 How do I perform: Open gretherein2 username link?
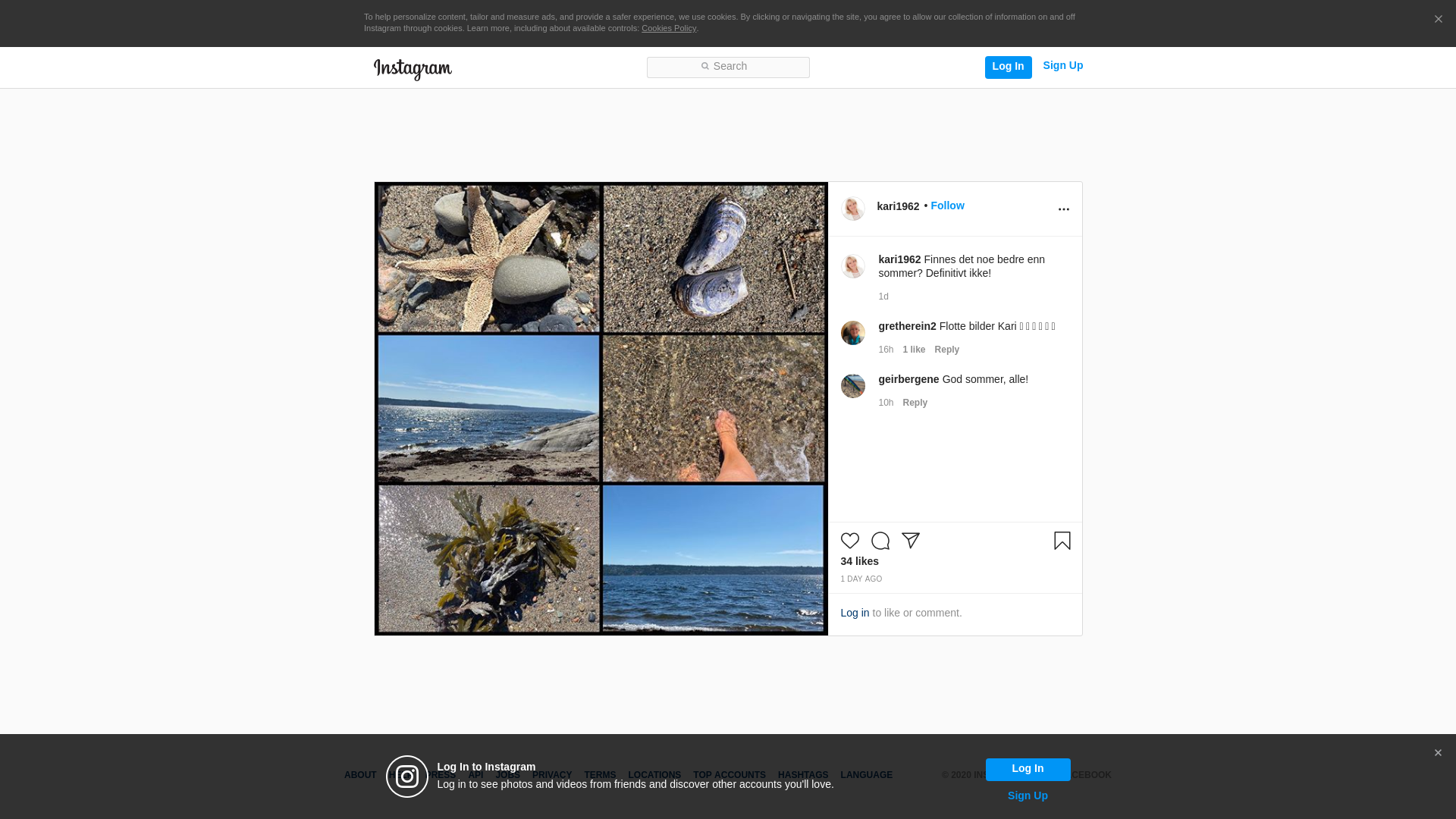(907, 326)
